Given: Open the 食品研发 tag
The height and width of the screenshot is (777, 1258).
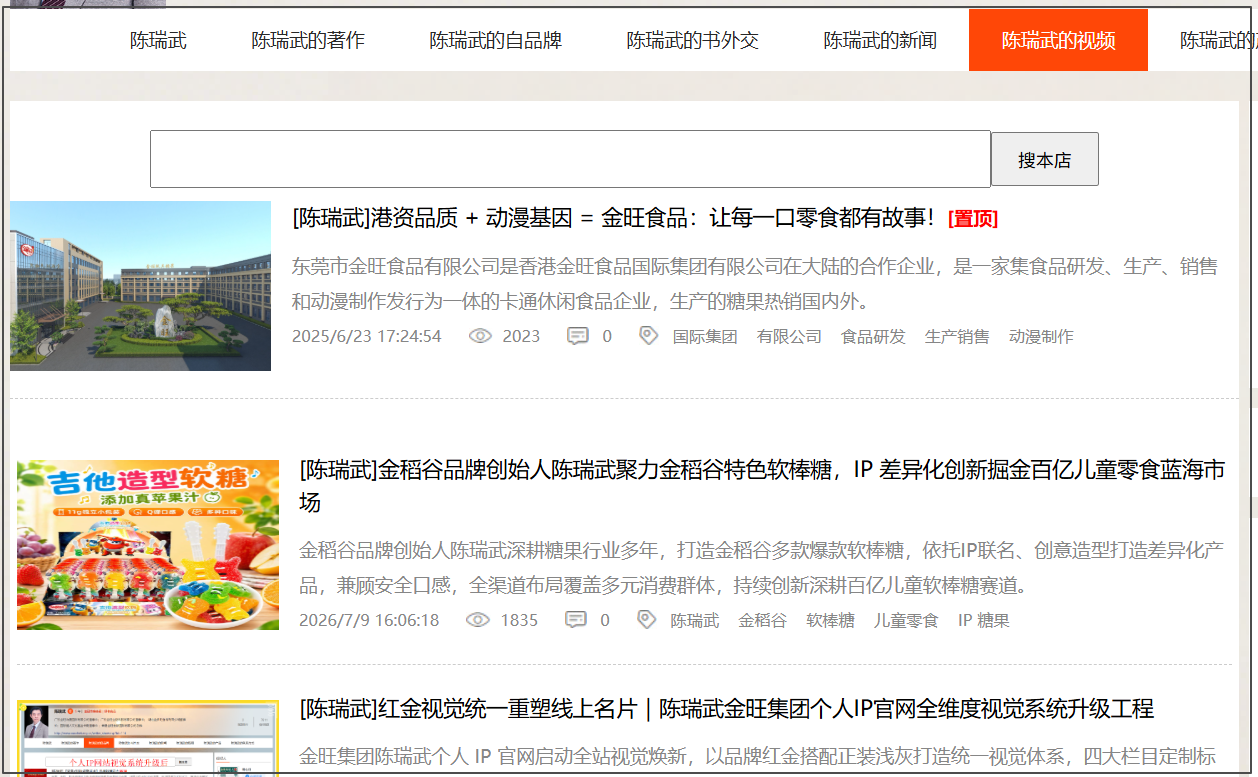Looking at the screenshot, I should point(873,337).
